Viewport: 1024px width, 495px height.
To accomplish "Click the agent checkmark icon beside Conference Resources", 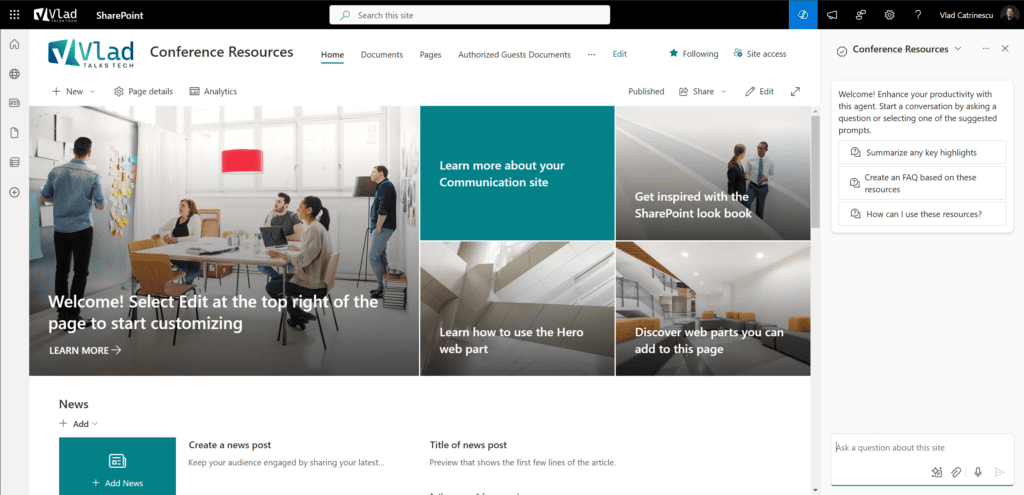I will click(x=842, y=51).
